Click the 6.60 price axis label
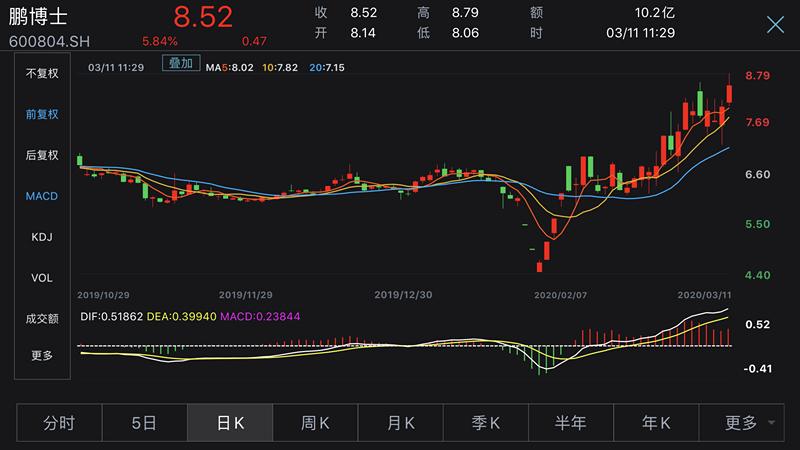Image resolution: width=800 pixels, height=450 pixels. click(x=758, y=174)
